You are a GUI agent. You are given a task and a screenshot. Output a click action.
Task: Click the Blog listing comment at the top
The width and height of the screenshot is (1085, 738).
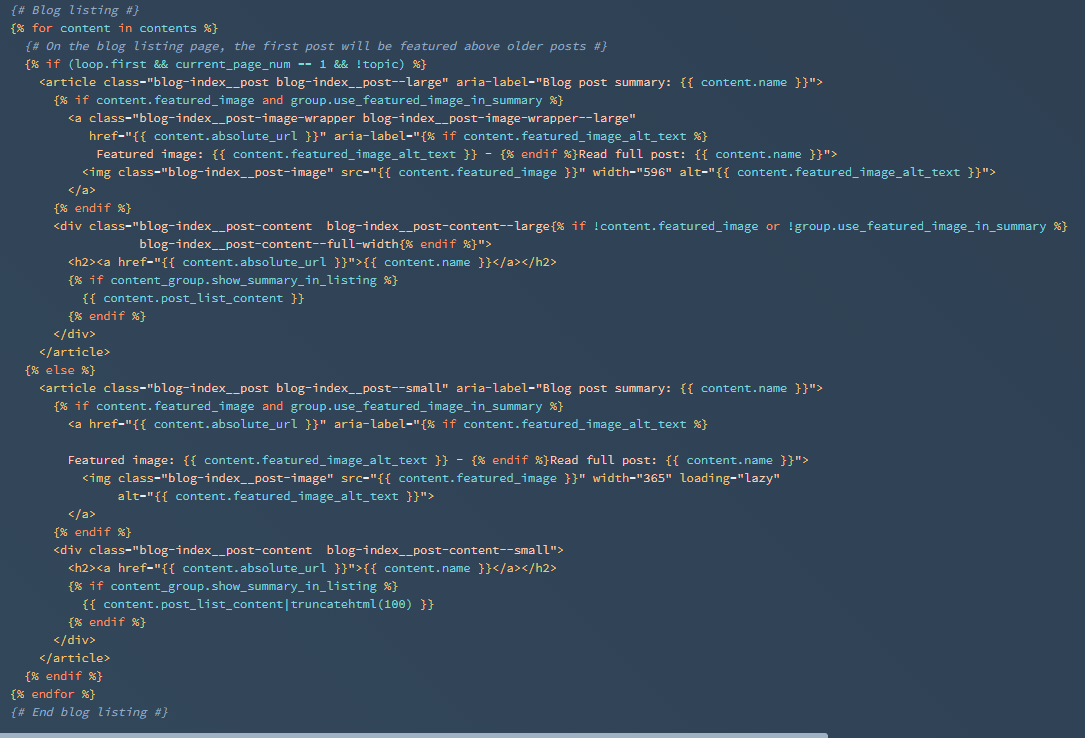pos(75,10)
